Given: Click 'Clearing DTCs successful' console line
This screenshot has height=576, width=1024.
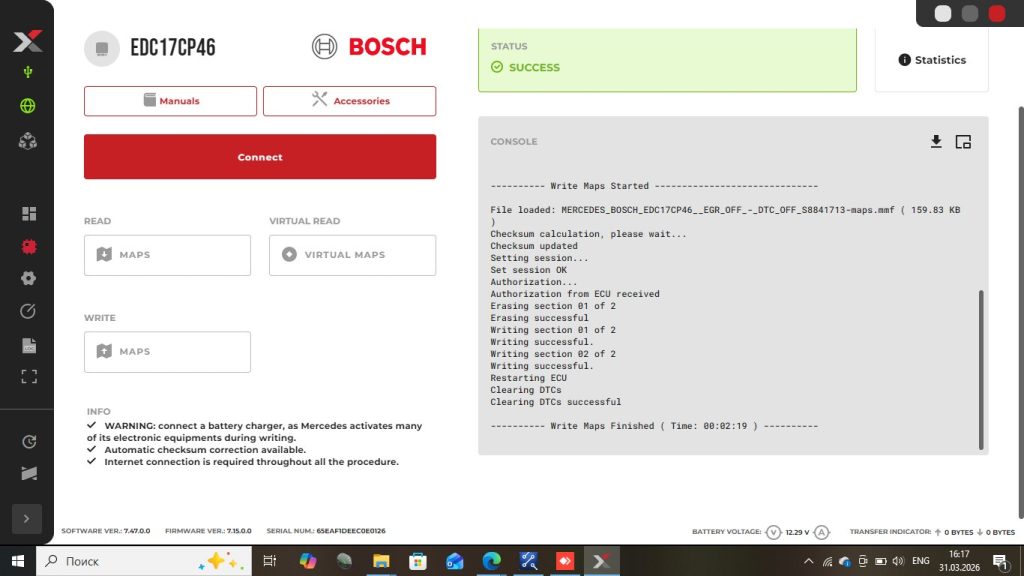Looking at the screenshot, I should [x=556, y=402].
